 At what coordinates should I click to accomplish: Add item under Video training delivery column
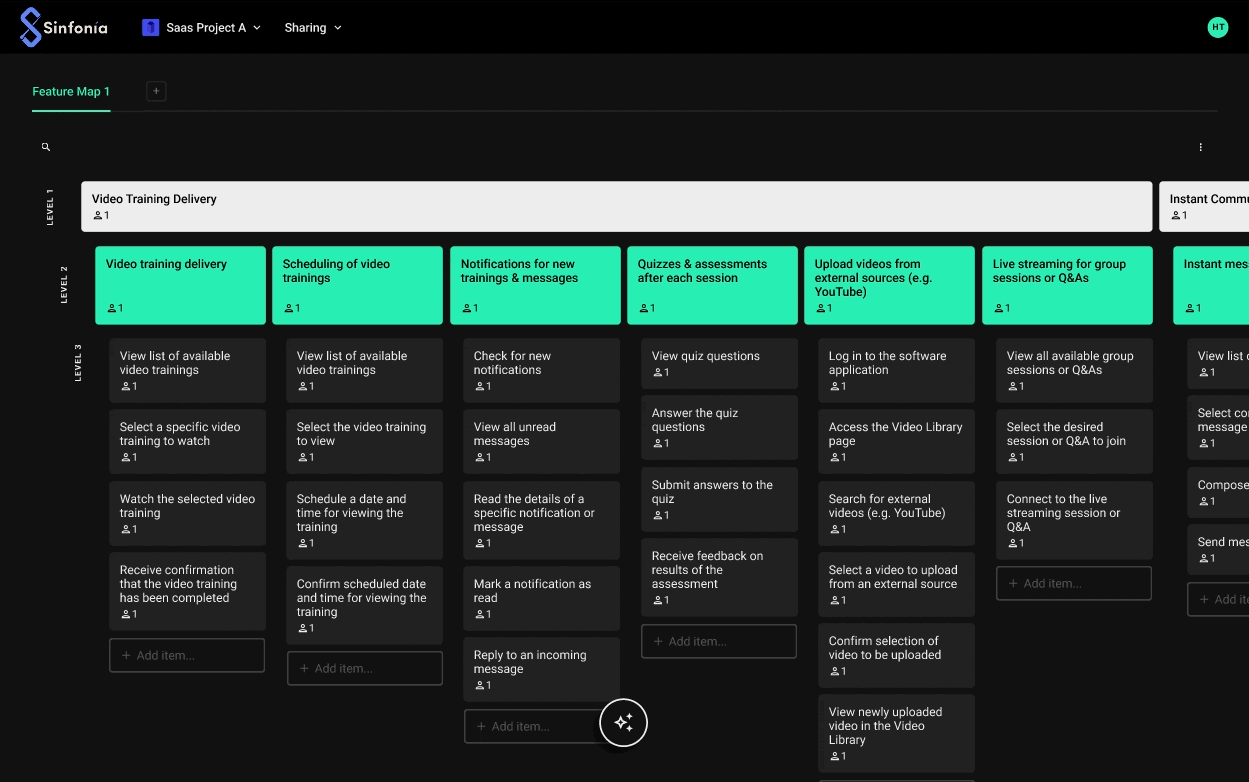click(187, 655)
